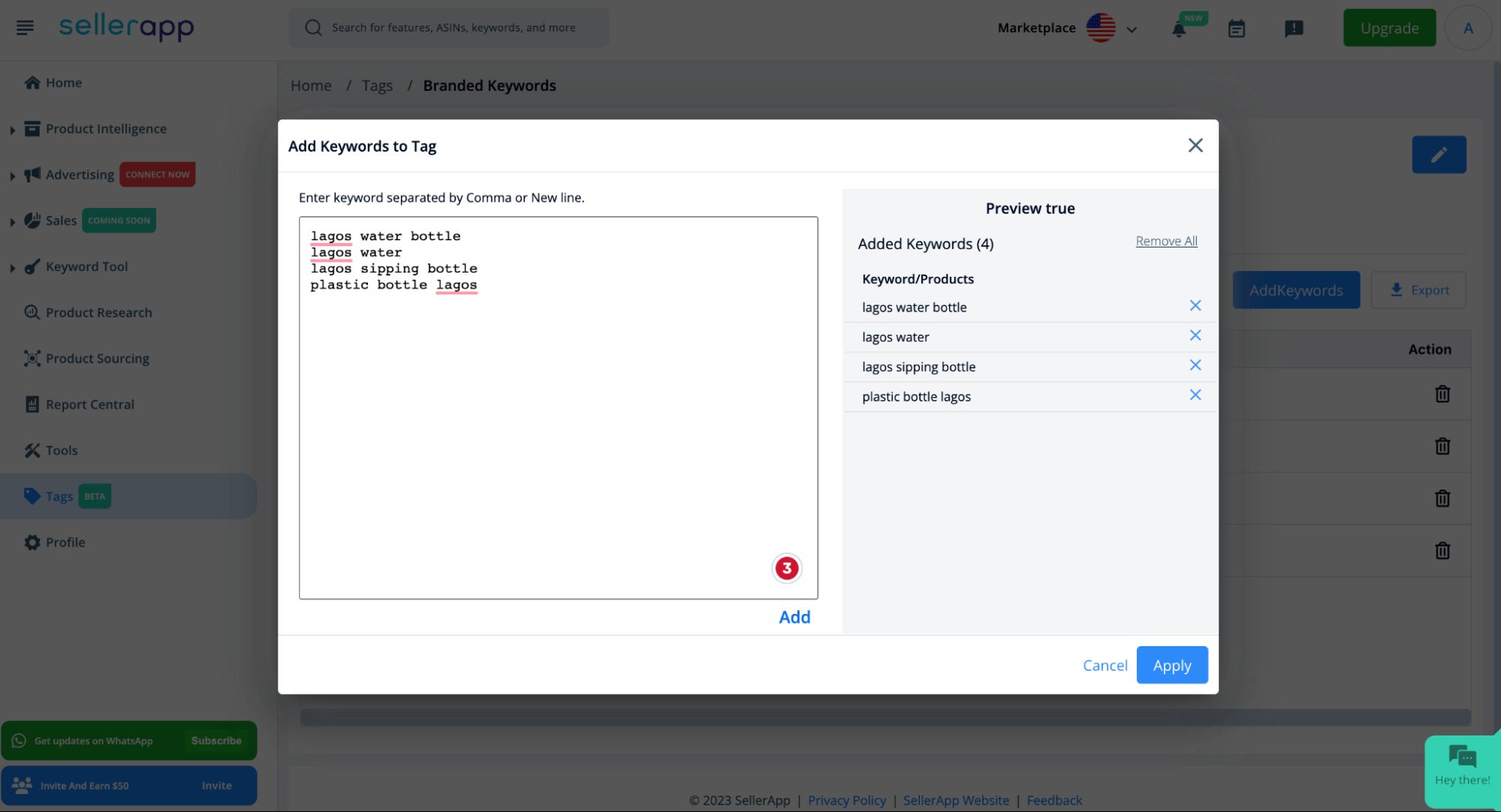Click the Report Central sidebar icon
This screenshot has height=812, width=1501.
click(31, 405)
